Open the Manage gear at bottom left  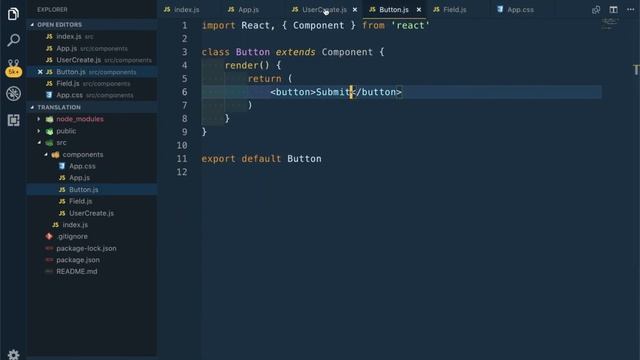(x=13, y=354)
